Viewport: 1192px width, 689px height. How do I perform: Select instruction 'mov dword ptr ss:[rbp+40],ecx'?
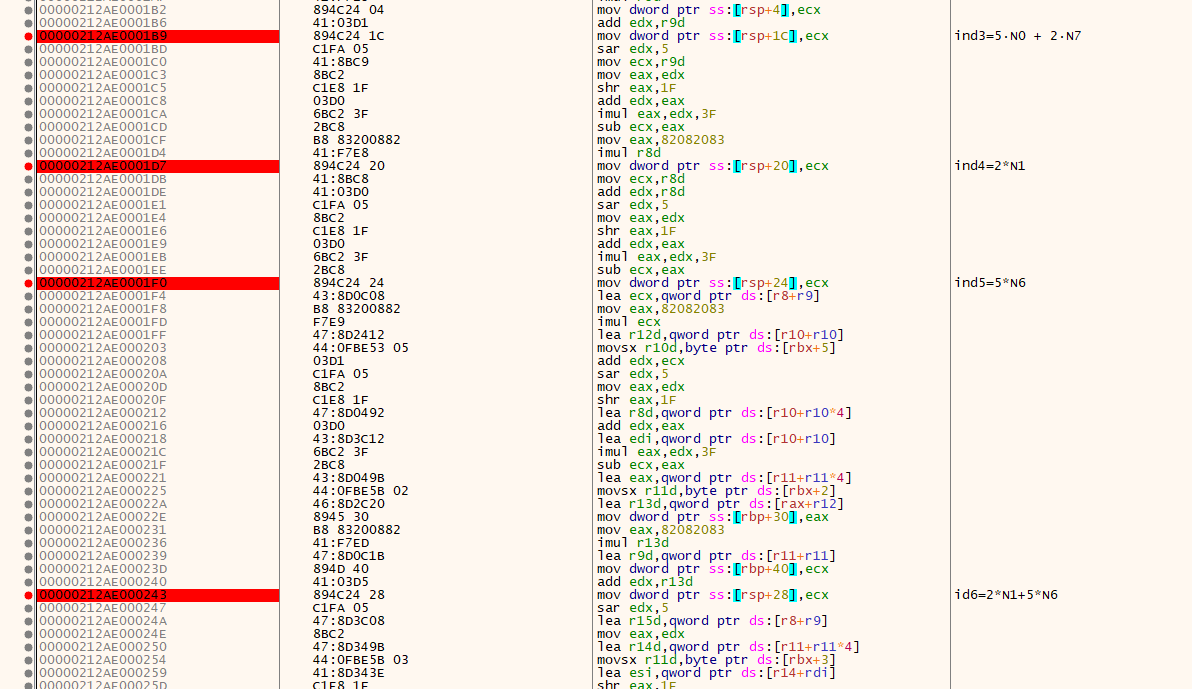point(712,569)
